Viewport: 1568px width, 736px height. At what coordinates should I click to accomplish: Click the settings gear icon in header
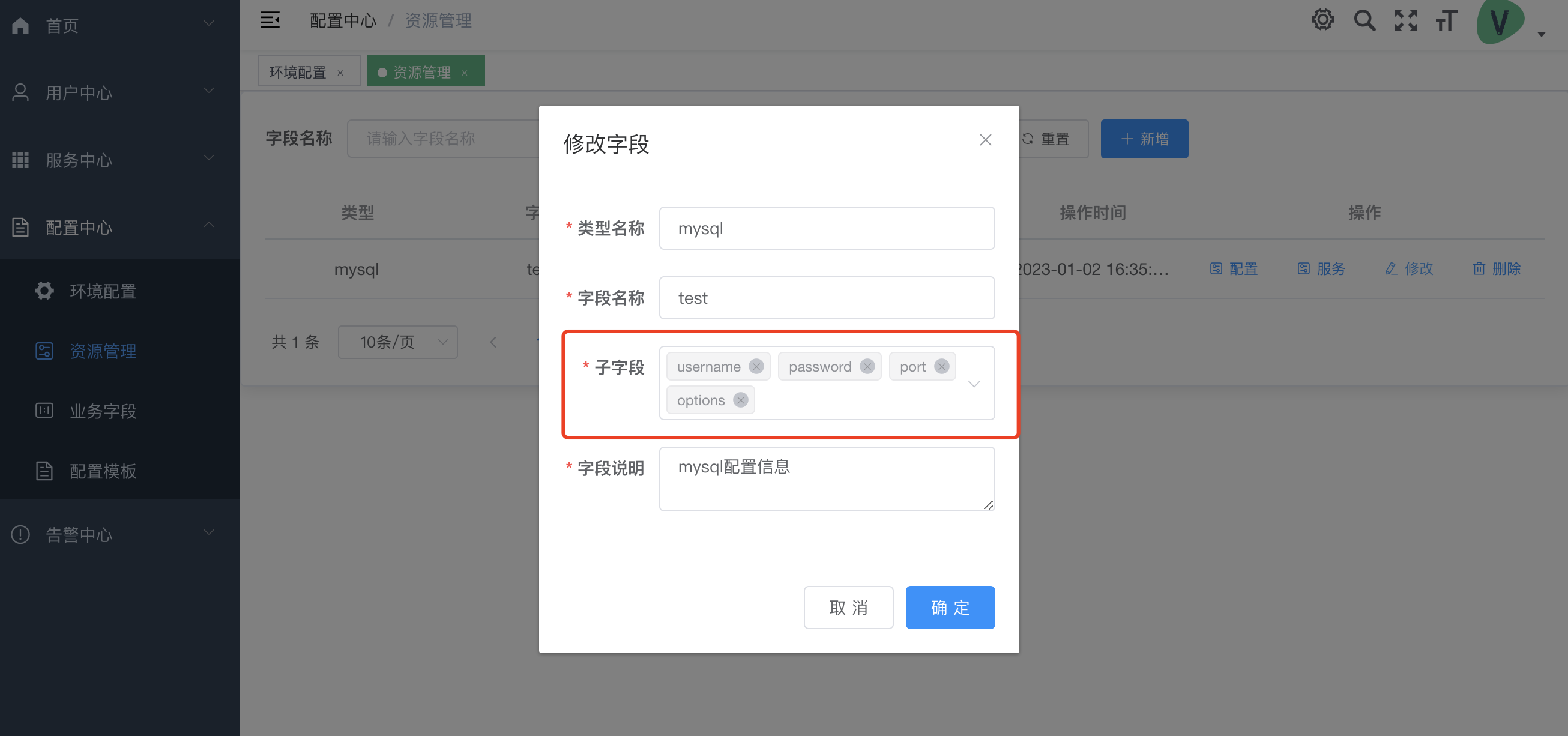pyautogui.click(x=1322, y=20)
